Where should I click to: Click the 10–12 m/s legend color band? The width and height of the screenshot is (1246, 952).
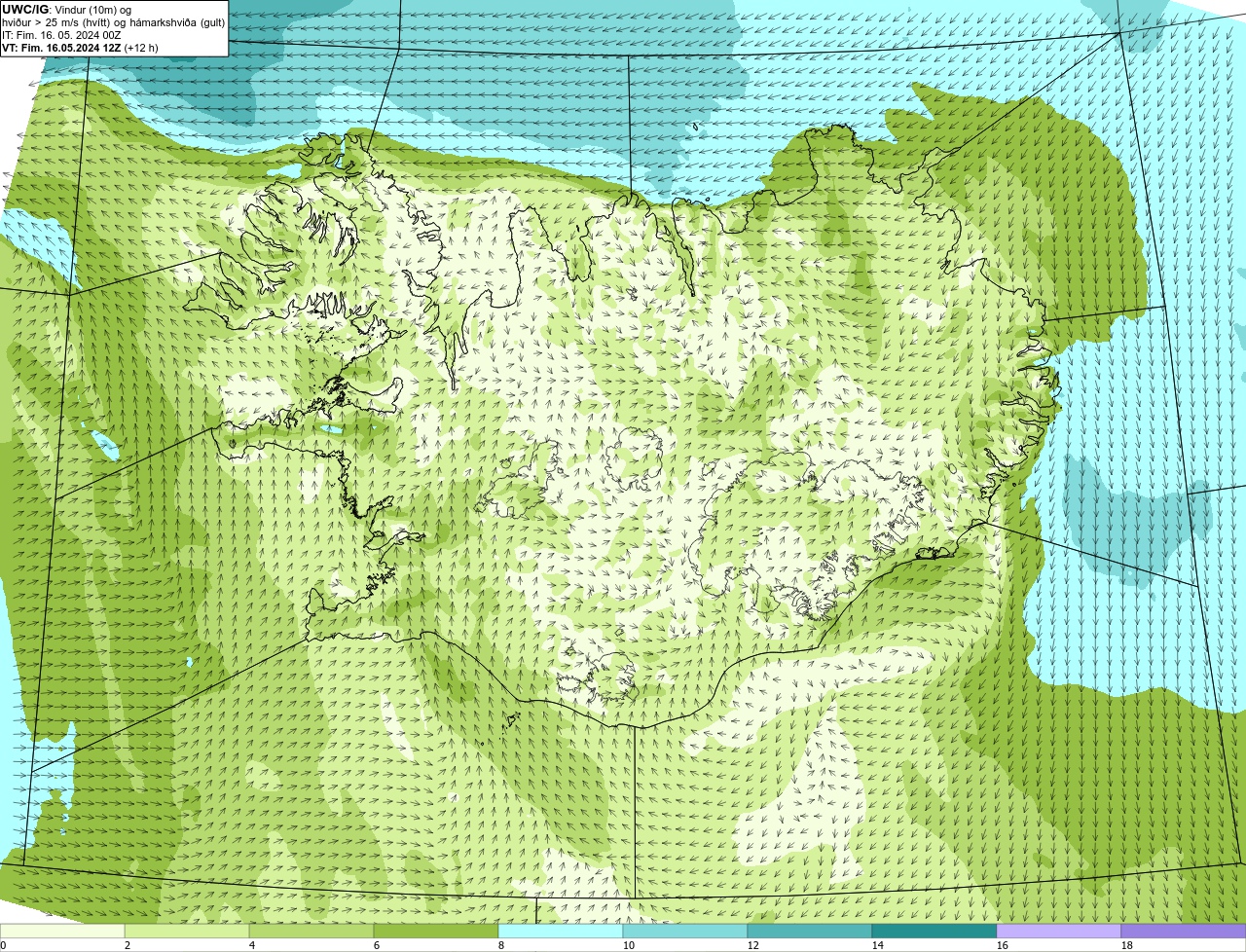[x=685, y=932]
